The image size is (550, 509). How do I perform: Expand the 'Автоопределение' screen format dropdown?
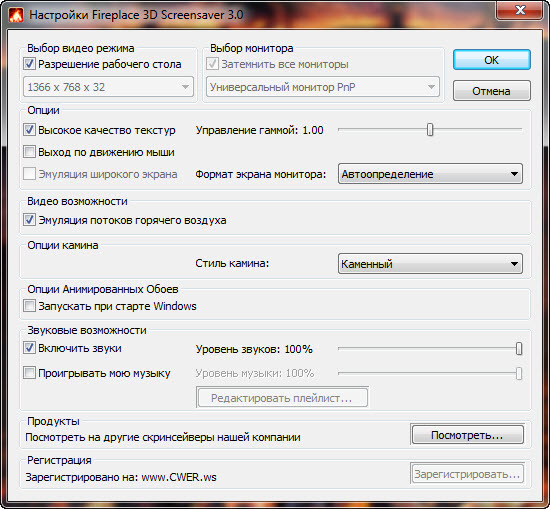coord(430,174)
